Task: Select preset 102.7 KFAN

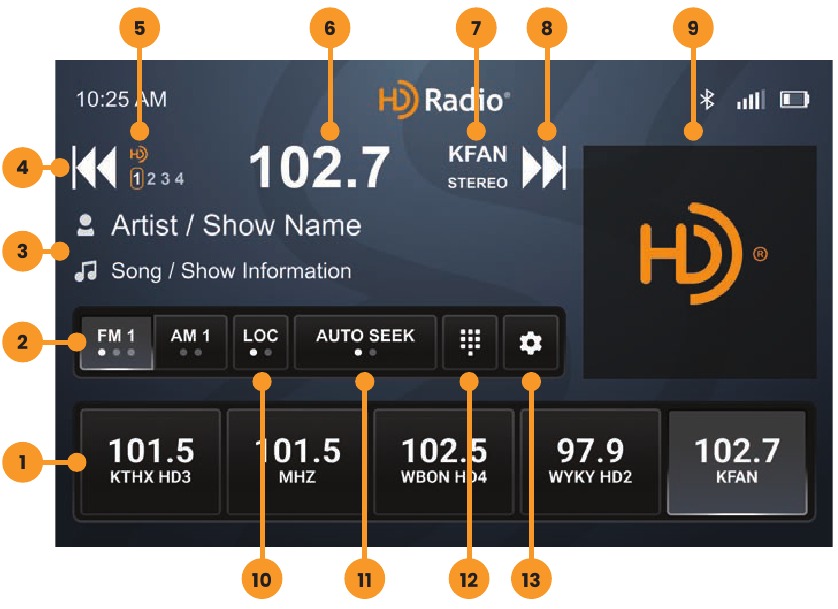Action: 737,462
